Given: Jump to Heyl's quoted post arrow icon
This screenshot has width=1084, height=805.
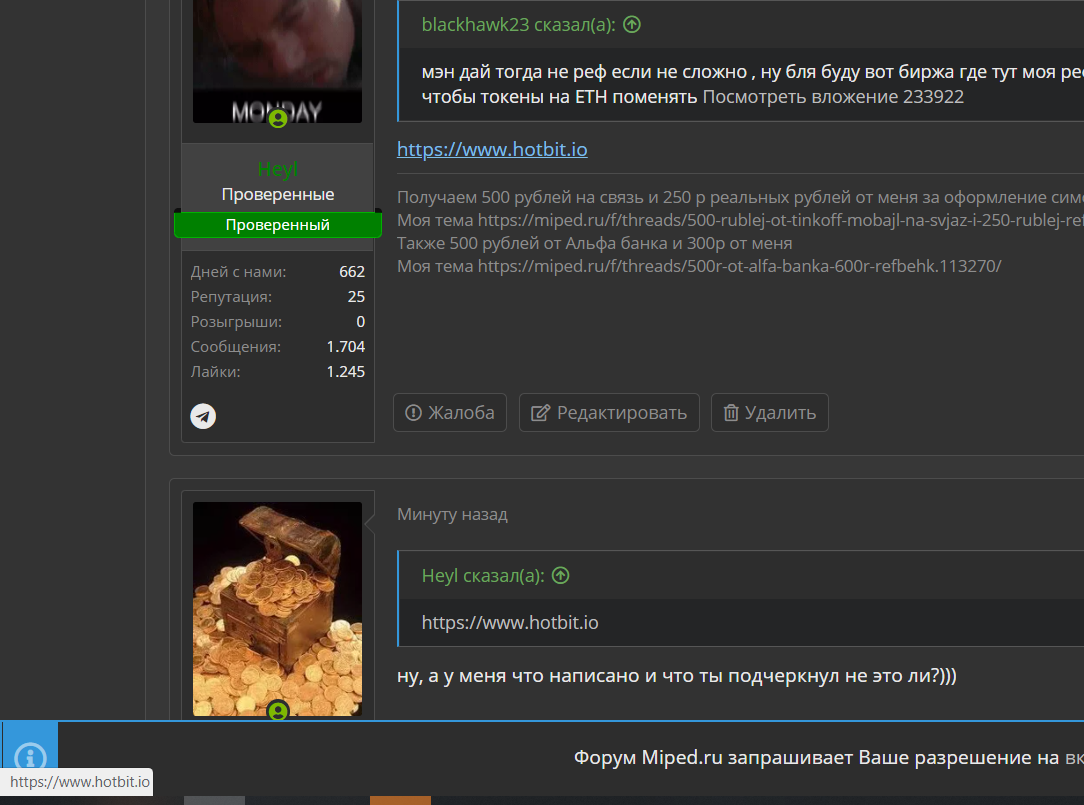Looking at the screenshot, I should (x=561, y=575).
